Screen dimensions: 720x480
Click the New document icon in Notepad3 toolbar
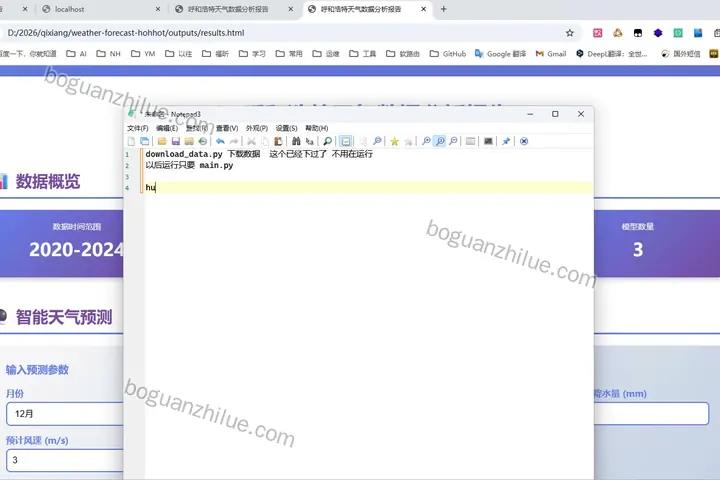(x=131, y=141)
